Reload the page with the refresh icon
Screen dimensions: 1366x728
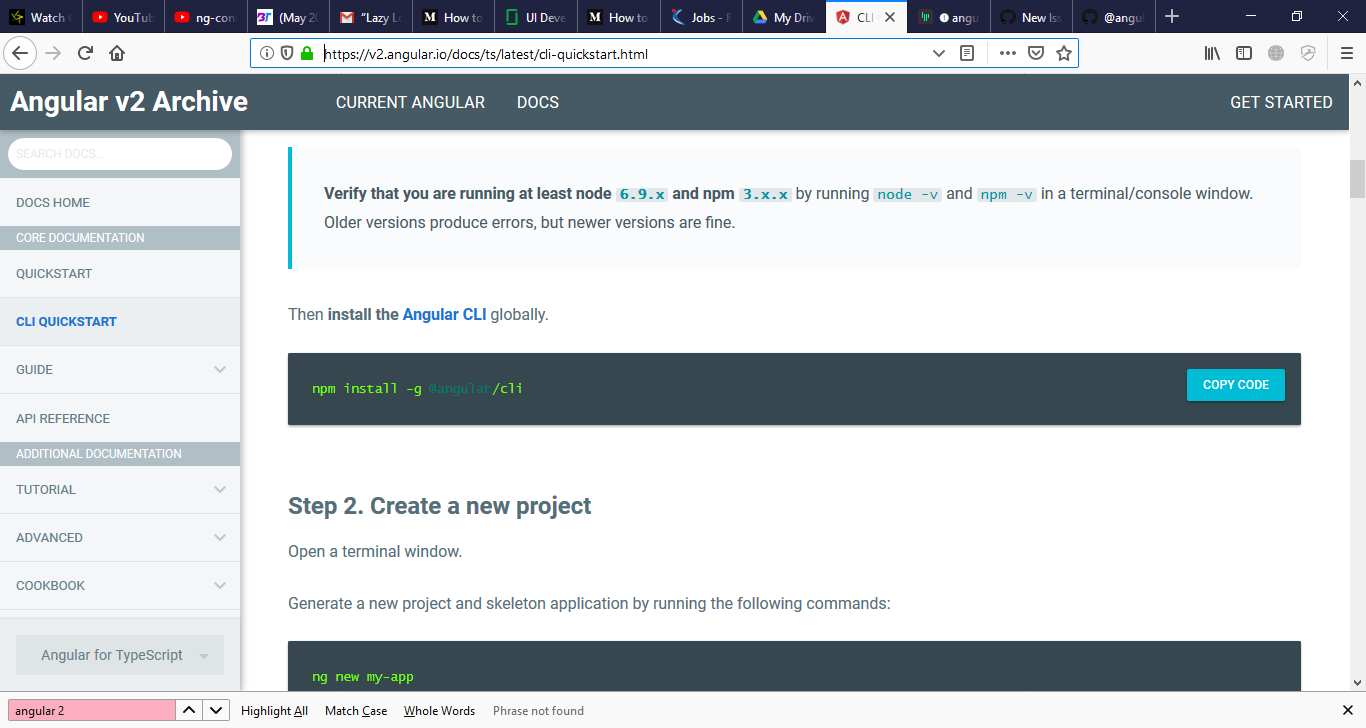point(86,53)
